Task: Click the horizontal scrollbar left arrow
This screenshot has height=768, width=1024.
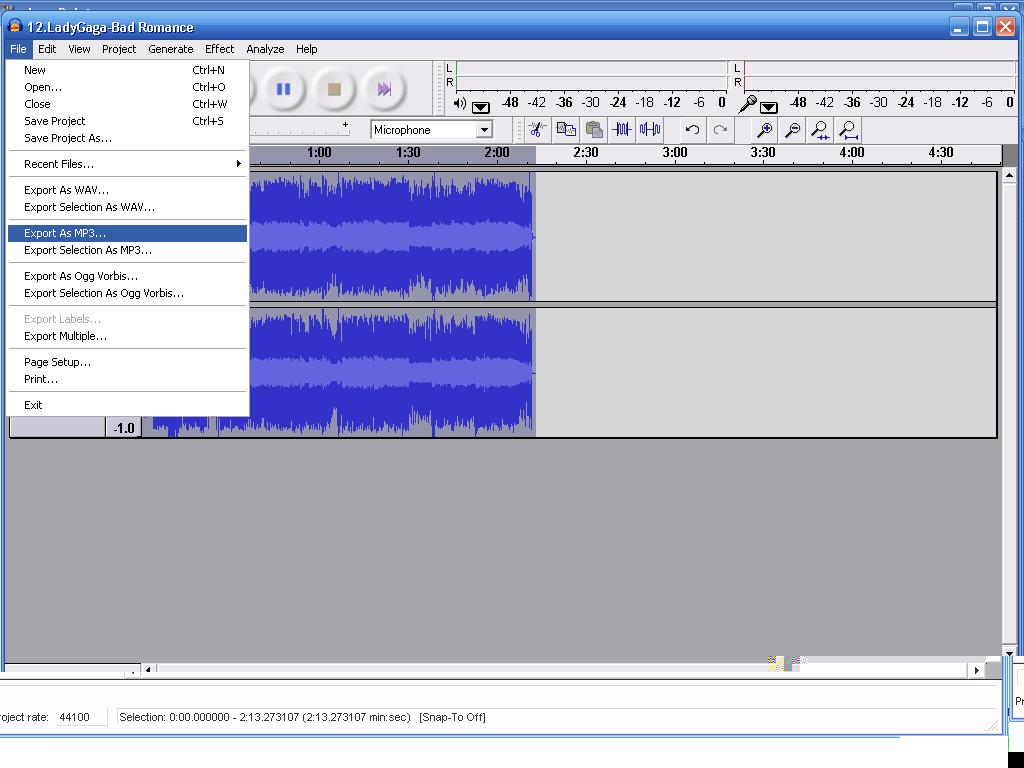Action: pyautogui.click(x=149, y=670)
